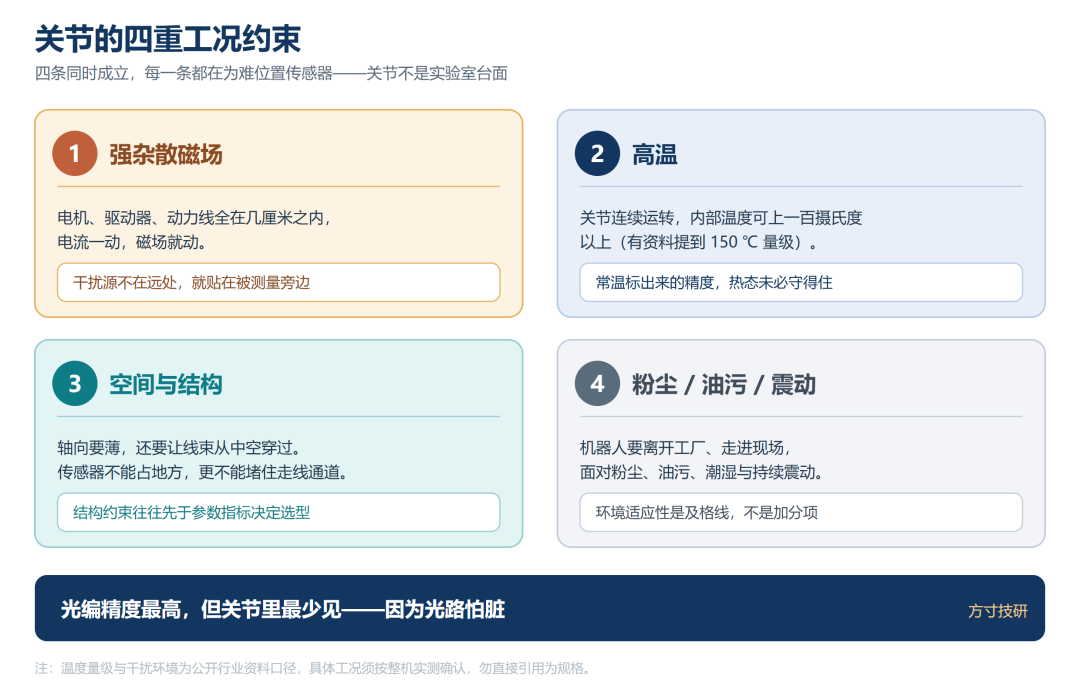Click the heading 粉尘 / 油污 / 震动

(x=723, y=384)
